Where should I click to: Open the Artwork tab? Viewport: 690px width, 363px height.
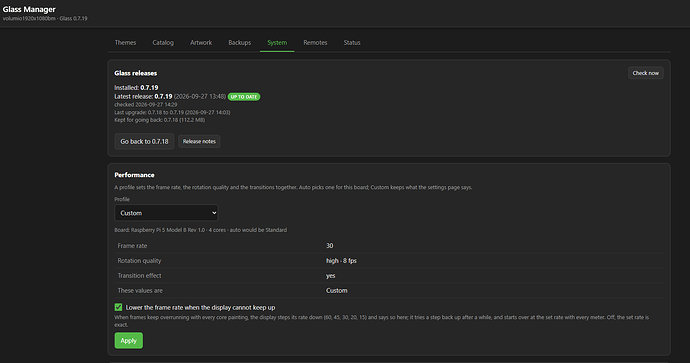pyautogui.click(x=201, y=43)
